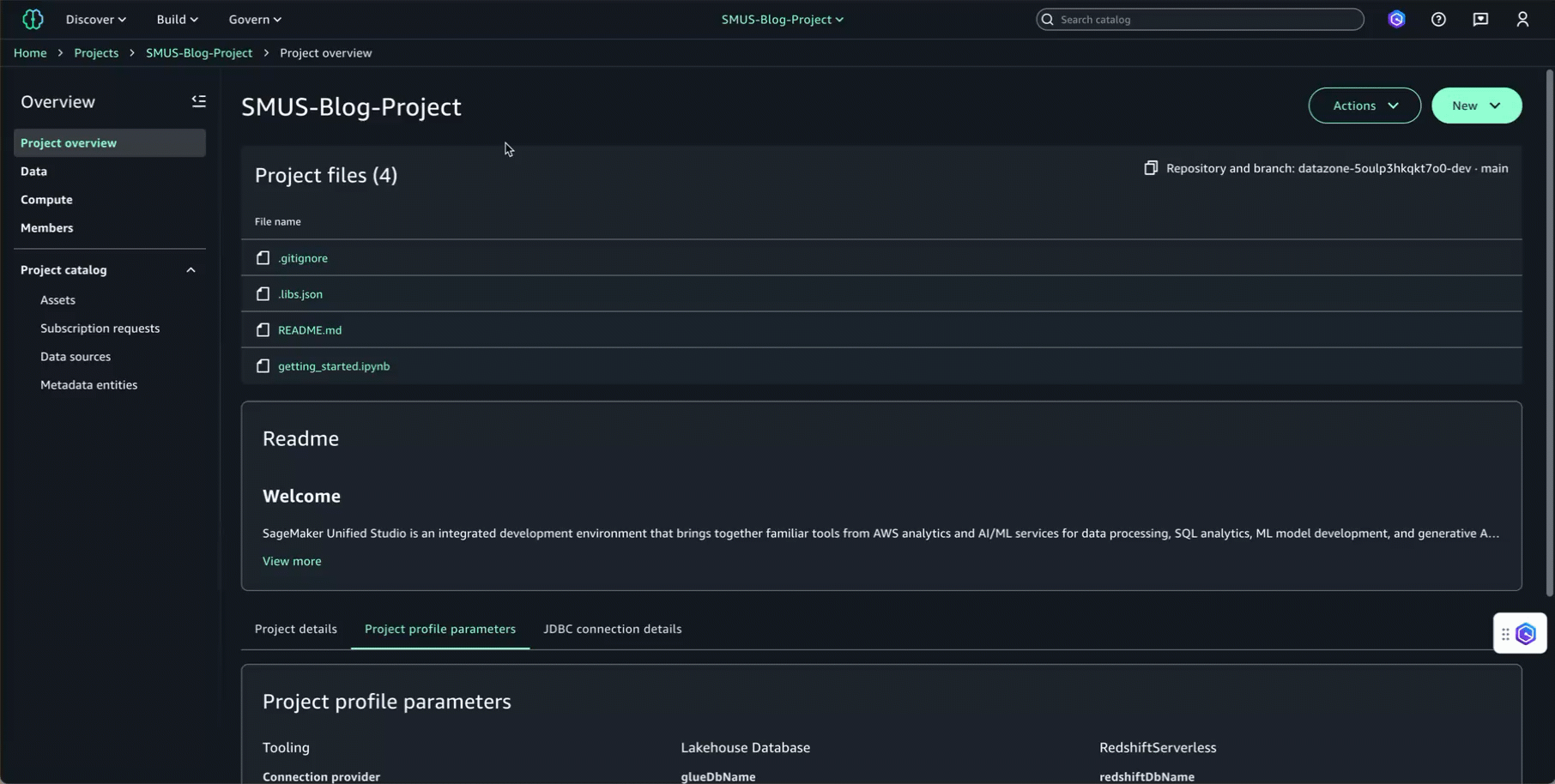Open the Build dropdown menu

point(177,19)
